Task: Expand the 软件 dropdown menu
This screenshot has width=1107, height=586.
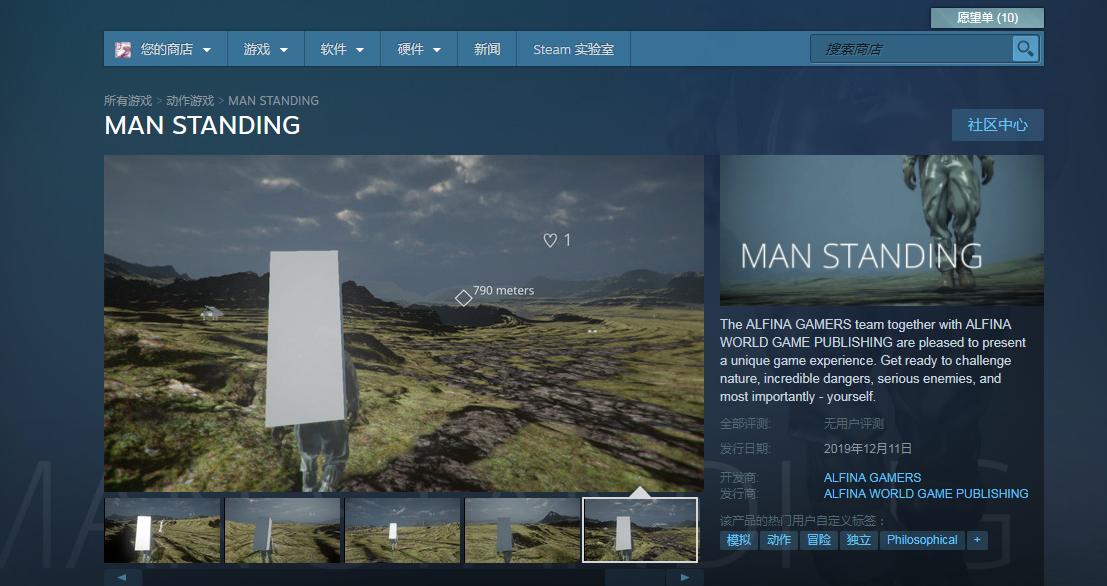Action: coord(342,49)
